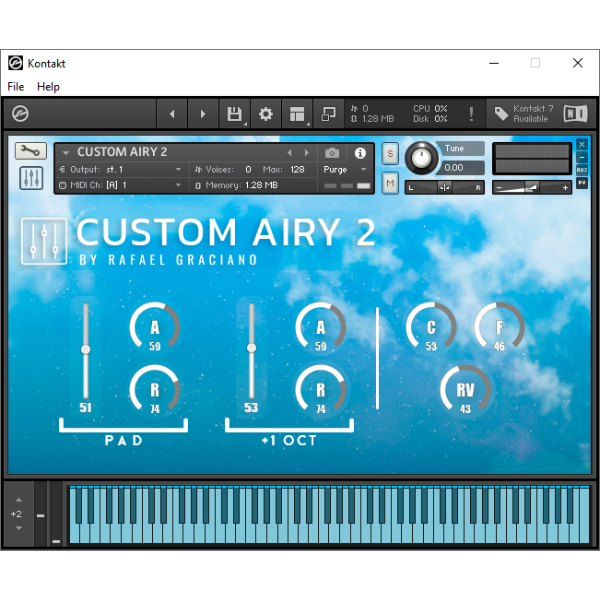Mute the instrument with M button
The height and width of the screenshot is (600, 600).
coord(390,183)
